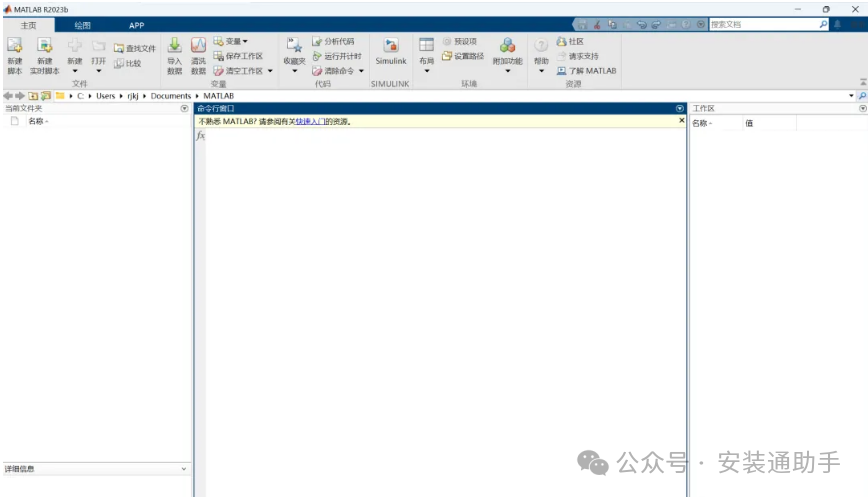The image size is (868, 497).
Task: Open the address bar path history dropdown
Action: tap(851, 96)
